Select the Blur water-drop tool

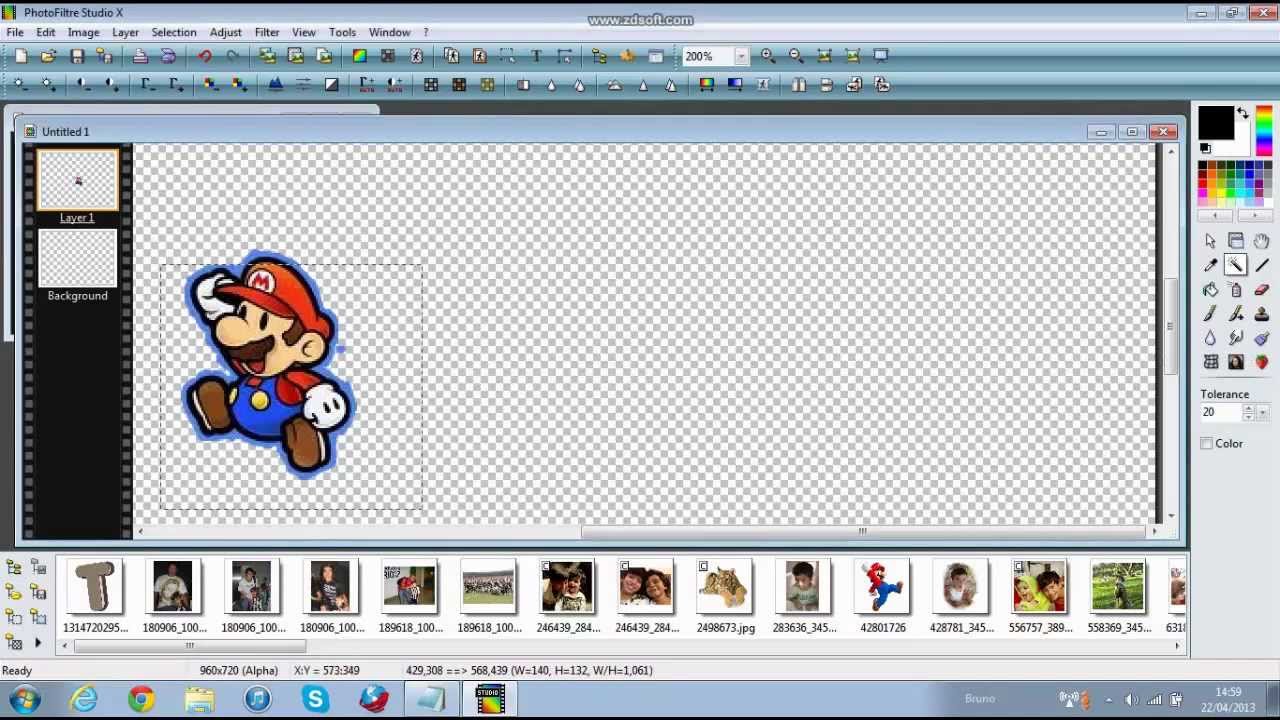click(1211, 337)
